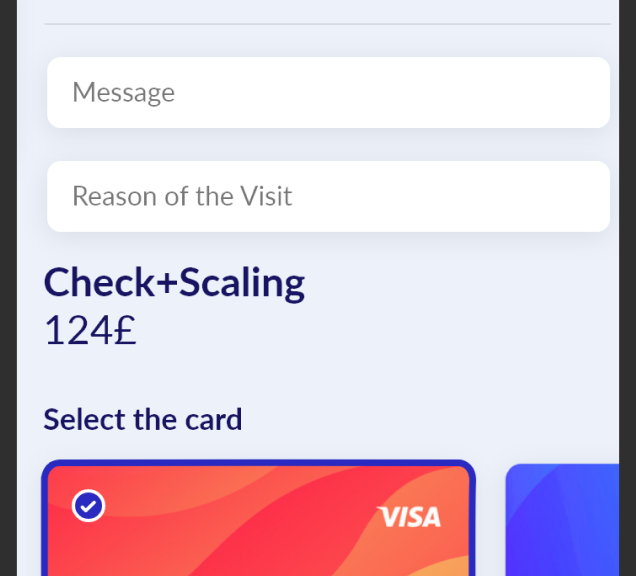The width and height of the screenshot is (636, 576).
Task: Click the Select the card heading
Action: point(143,419)
